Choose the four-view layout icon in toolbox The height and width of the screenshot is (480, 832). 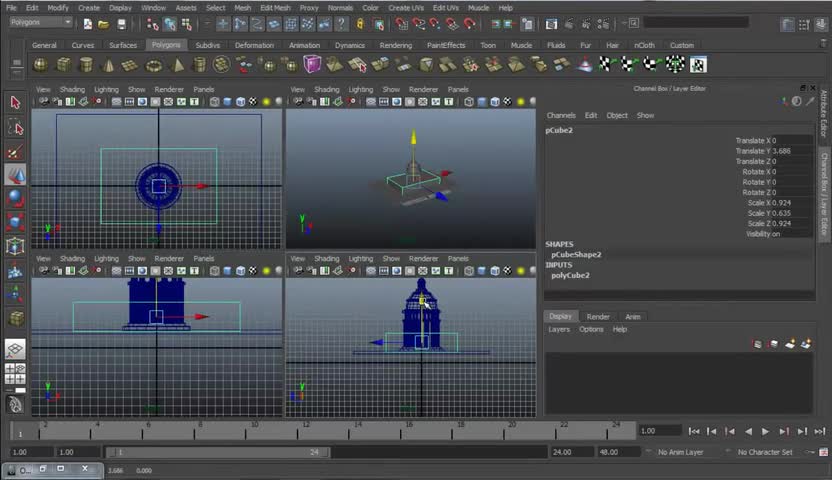[15, 374]
